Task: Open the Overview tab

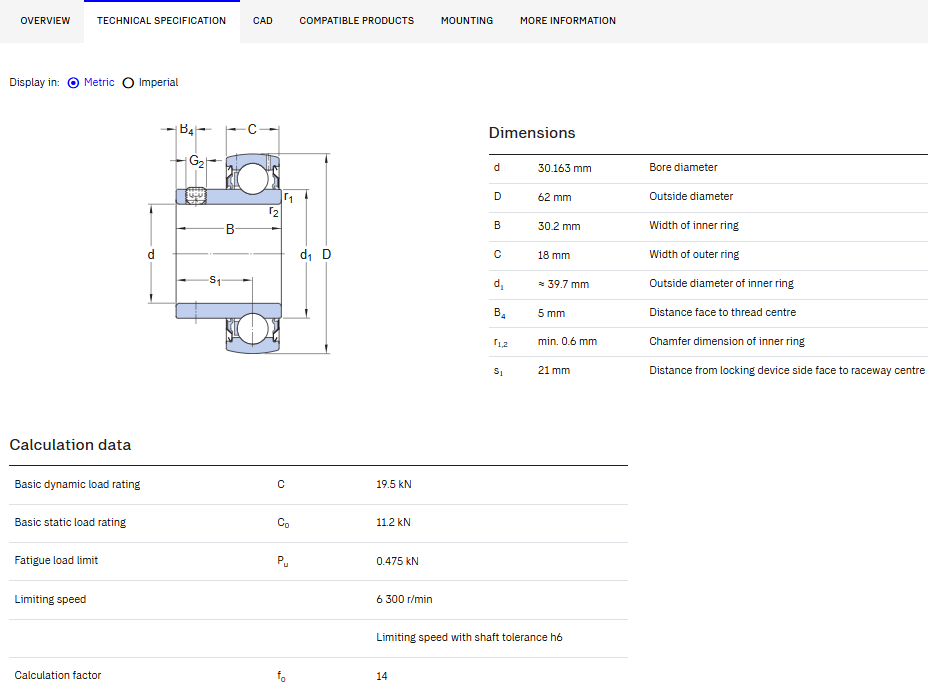Action: click(45, 21)
